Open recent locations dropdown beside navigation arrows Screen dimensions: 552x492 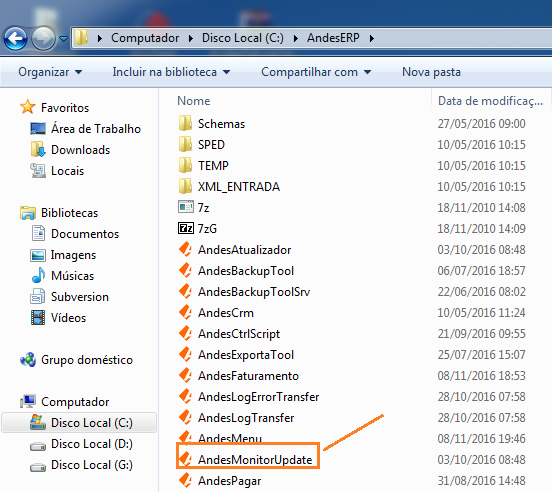click(63, 38)
